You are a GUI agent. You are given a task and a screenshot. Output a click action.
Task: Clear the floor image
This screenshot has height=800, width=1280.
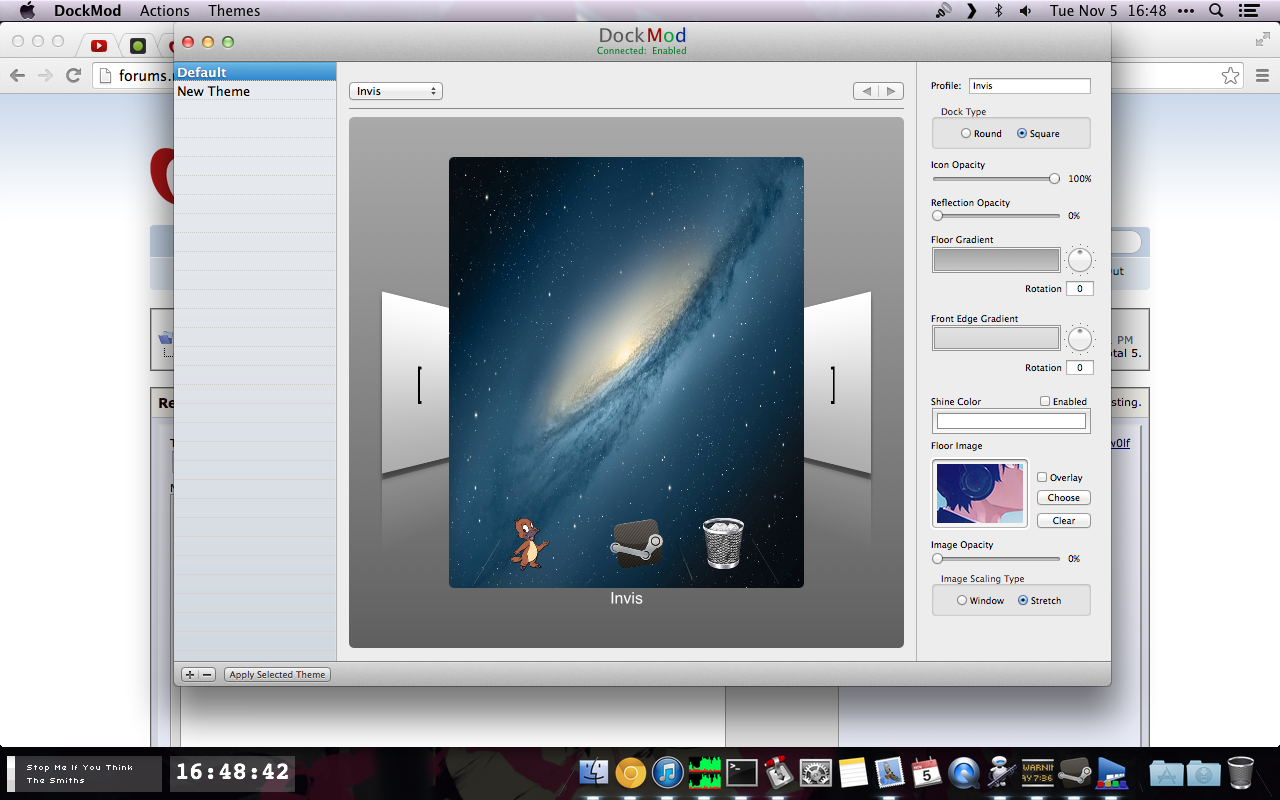click(x=1063, y=520)
